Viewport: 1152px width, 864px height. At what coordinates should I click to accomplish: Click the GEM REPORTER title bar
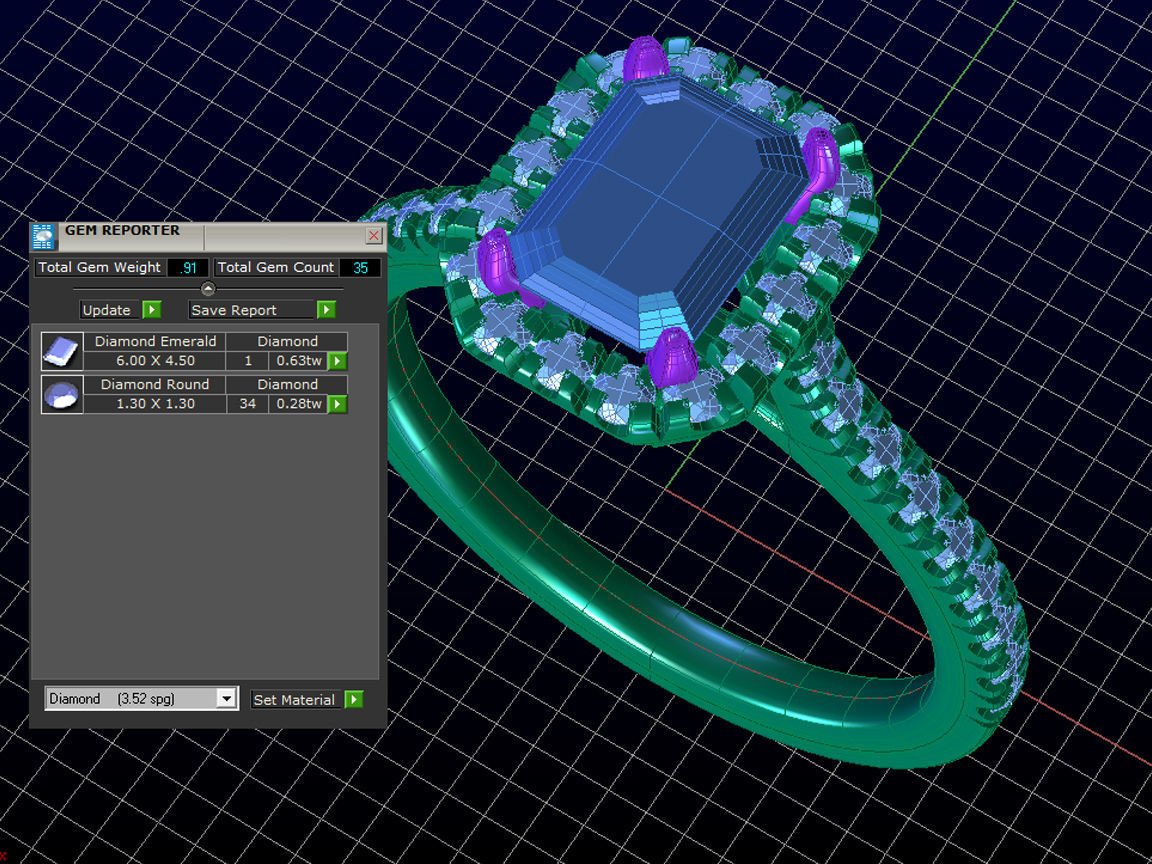coord(209,237)
